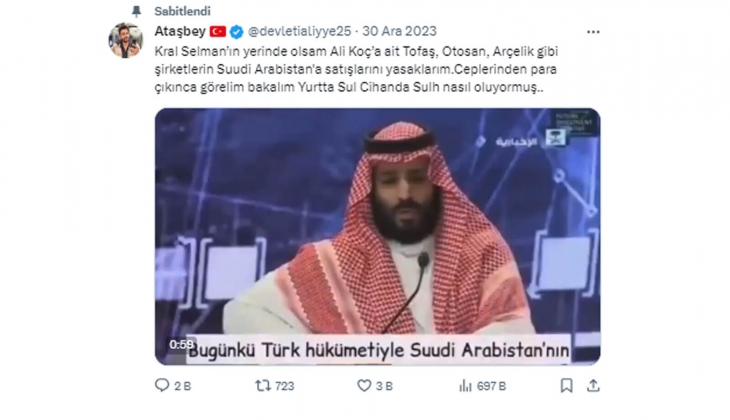730x420 pixels.
Task: Bookmark this tweet with the bookmark icon
Action: [567, 386]
